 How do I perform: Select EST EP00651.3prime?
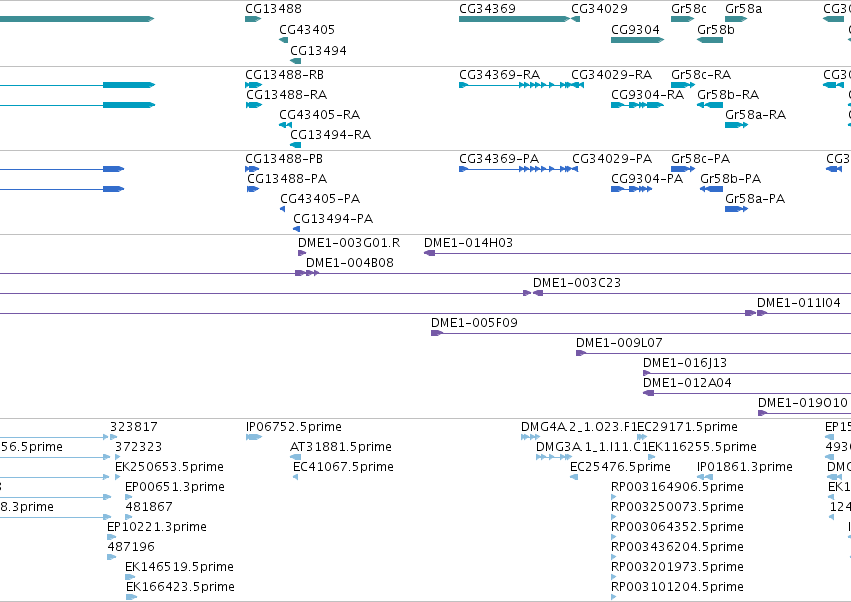[129, 497]
